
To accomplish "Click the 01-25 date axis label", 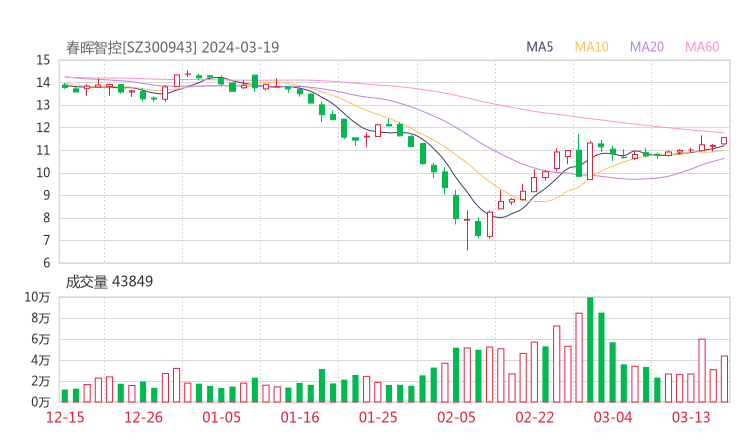I will [x=378, y=417].
